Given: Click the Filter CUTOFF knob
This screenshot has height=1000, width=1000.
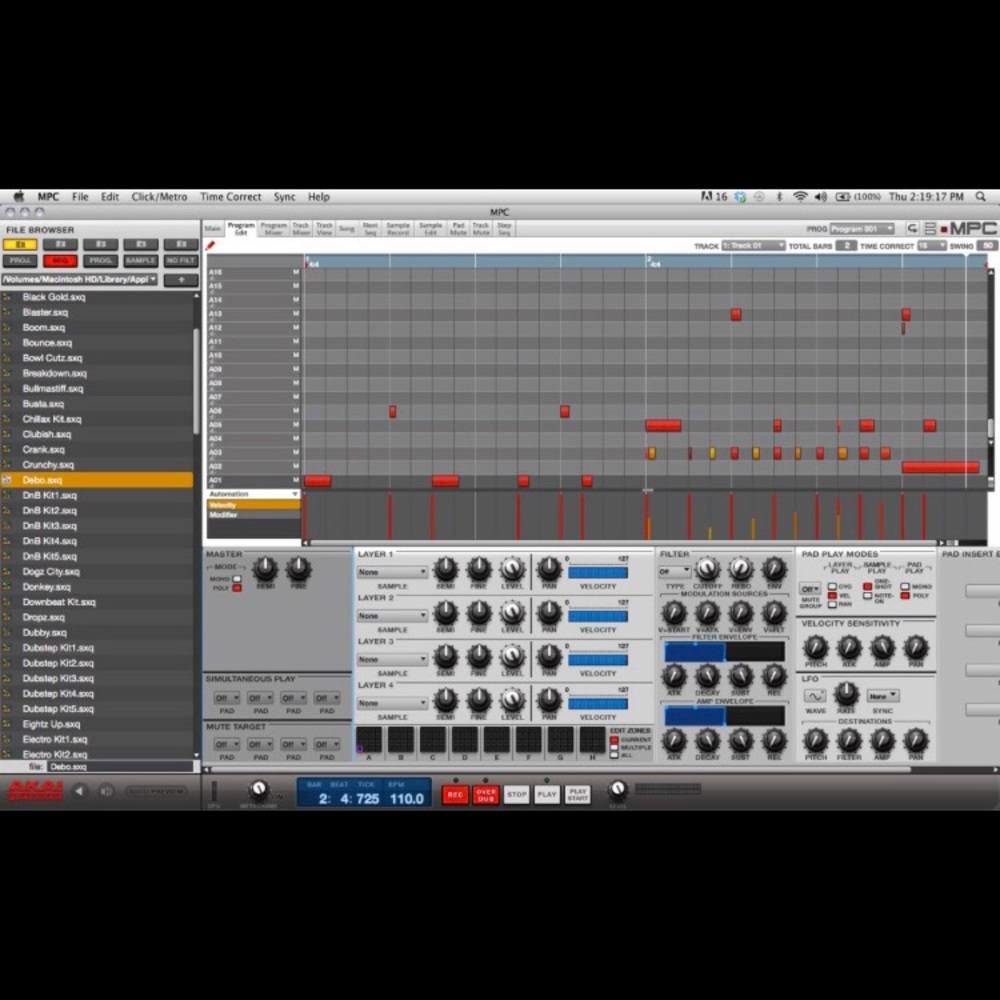Looking at the screenshot, I should point(707,568).
